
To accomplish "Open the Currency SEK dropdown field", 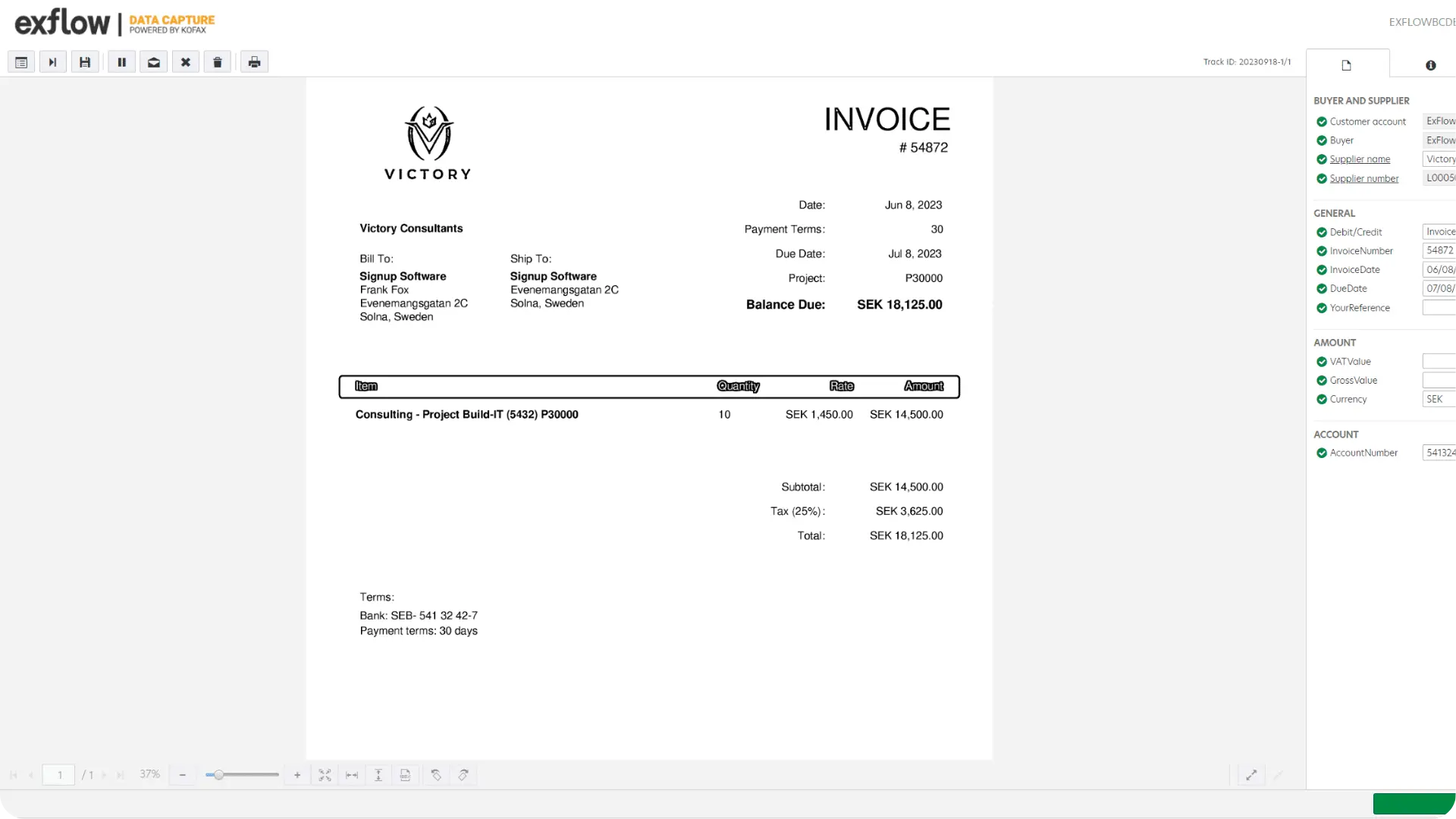I will [x=1439, y=400].
